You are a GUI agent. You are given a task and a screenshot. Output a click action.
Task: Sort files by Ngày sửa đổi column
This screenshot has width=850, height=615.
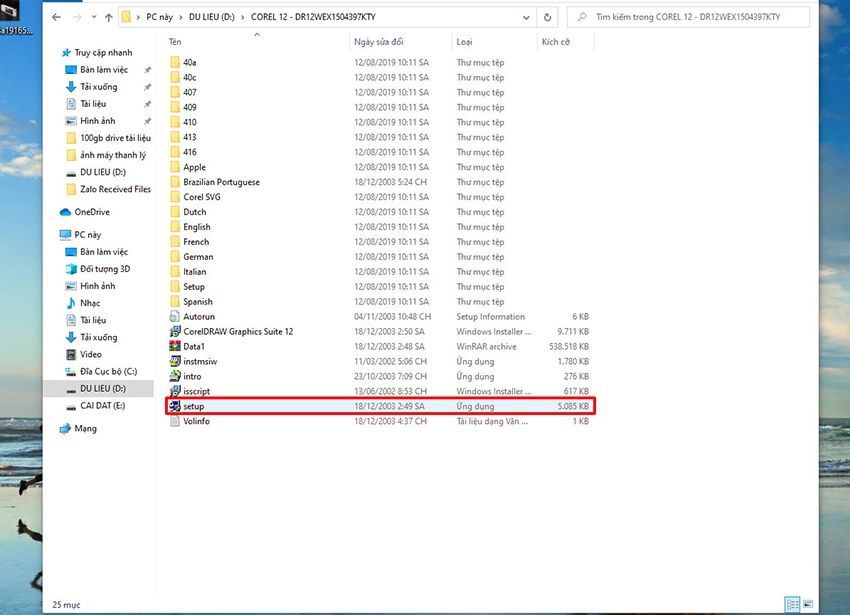point(378,42)
